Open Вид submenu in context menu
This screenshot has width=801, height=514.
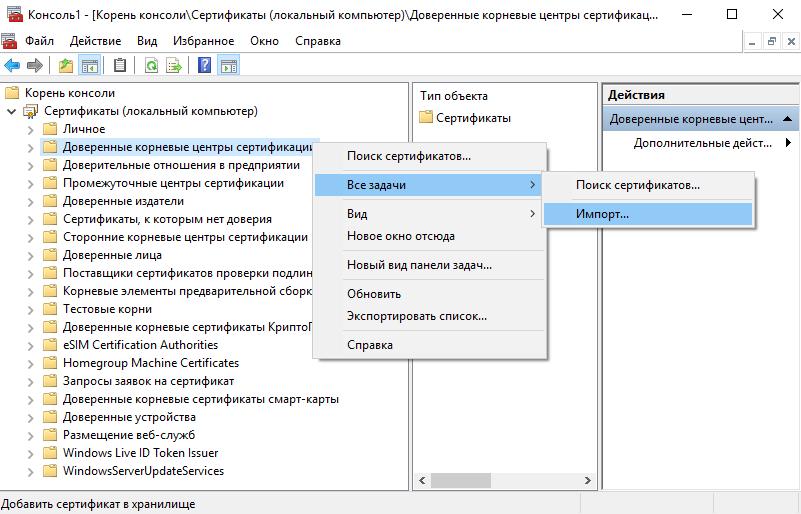pos(430,214)
